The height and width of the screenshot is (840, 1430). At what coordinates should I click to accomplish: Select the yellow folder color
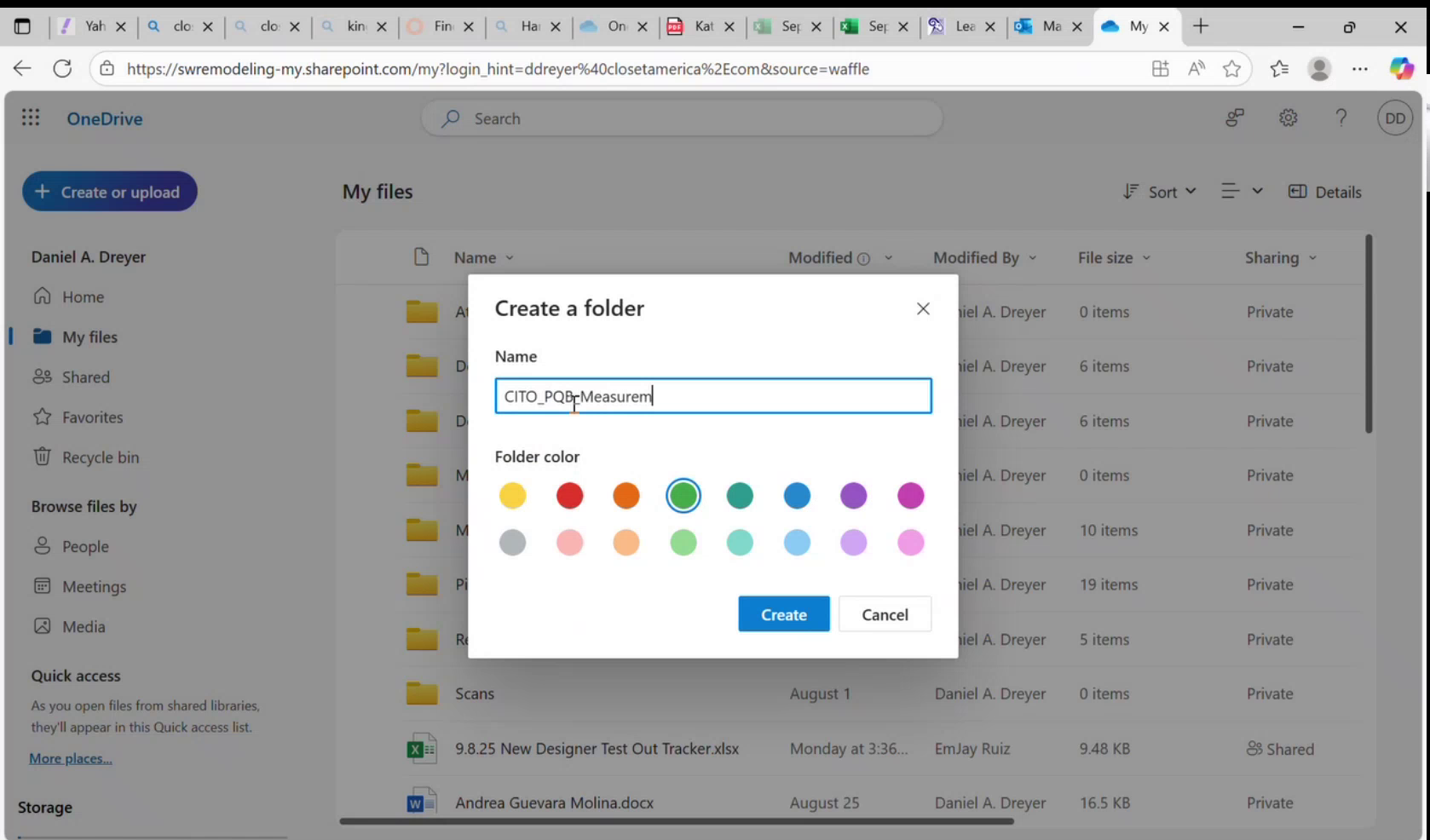click(x=512, y=495)
